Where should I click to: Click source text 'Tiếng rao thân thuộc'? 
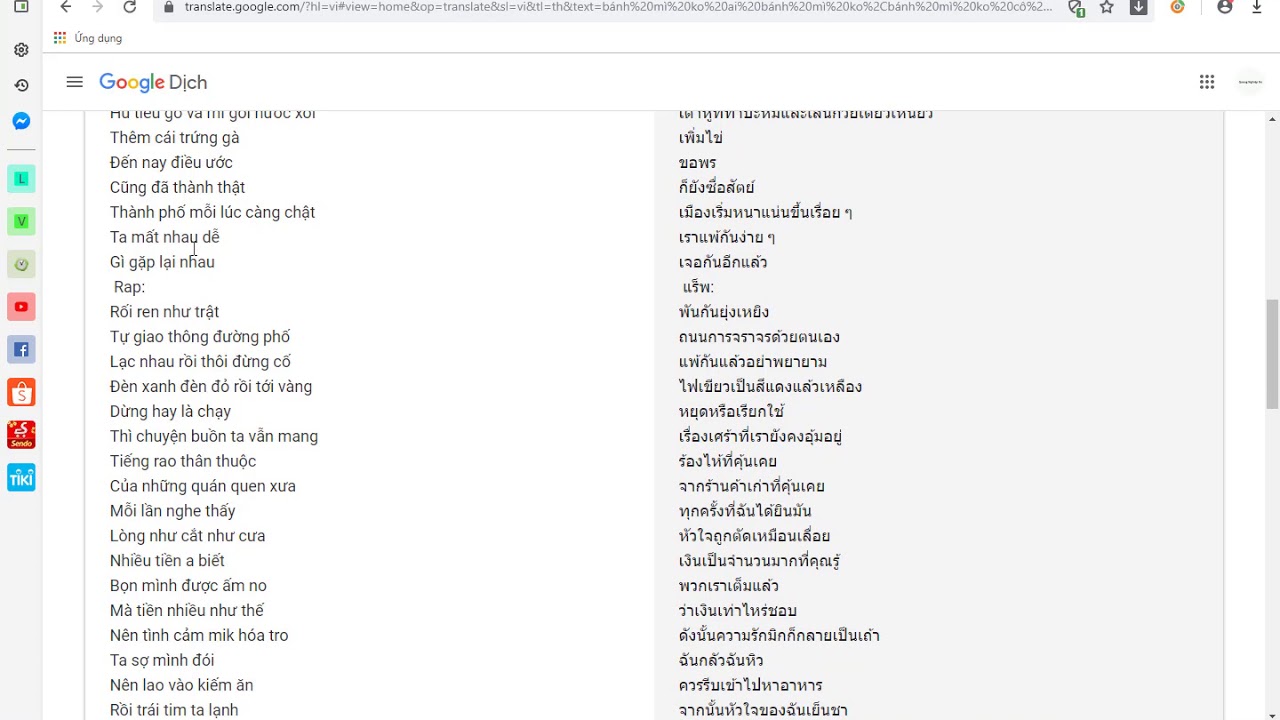point(183,461)
